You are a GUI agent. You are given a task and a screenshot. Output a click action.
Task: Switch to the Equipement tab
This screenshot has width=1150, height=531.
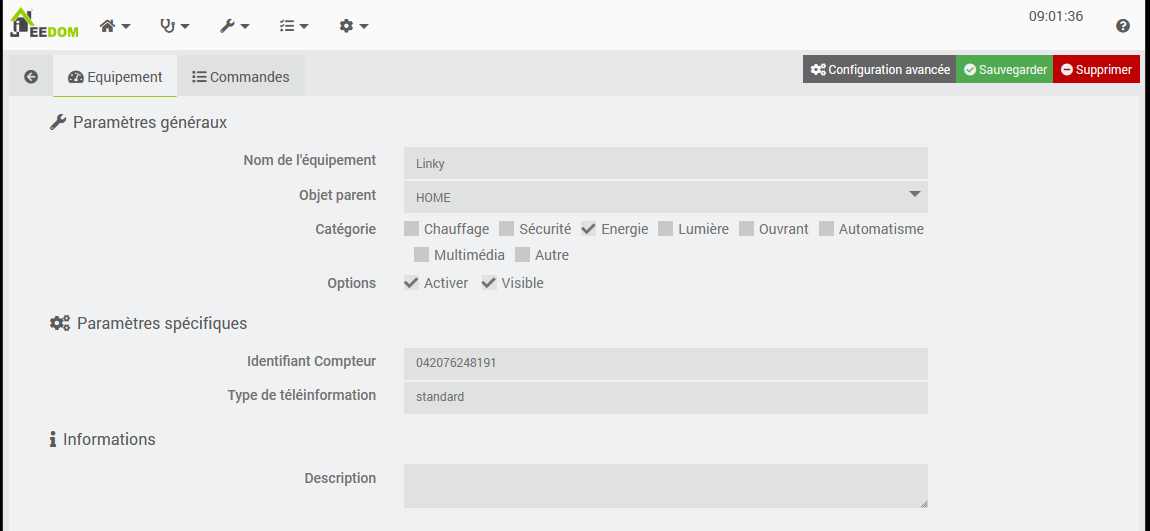coord(115,76)
